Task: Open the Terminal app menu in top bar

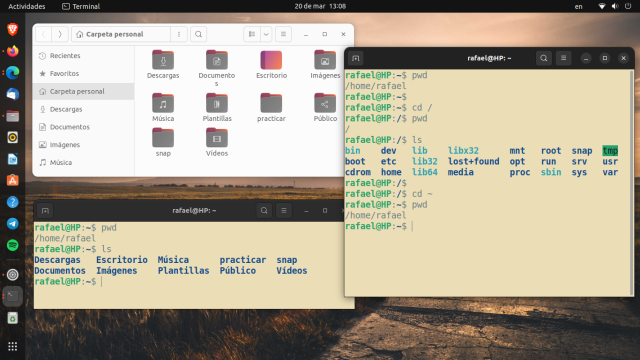Action: click(81, 6)
